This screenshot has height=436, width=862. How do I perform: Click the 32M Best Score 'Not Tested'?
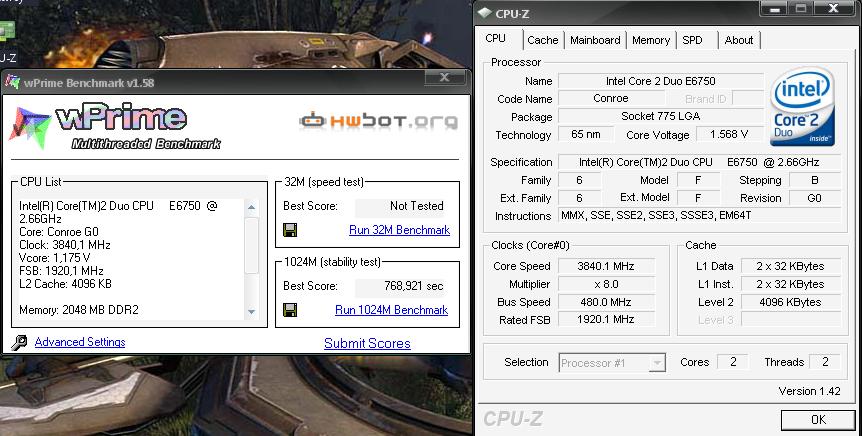coord(400,206)
